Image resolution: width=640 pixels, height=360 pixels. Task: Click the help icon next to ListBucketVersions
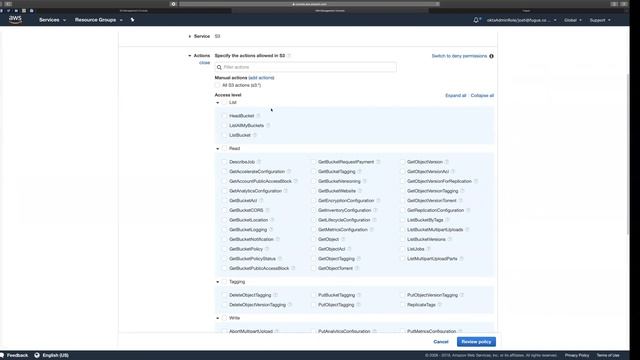coord(449,239)
